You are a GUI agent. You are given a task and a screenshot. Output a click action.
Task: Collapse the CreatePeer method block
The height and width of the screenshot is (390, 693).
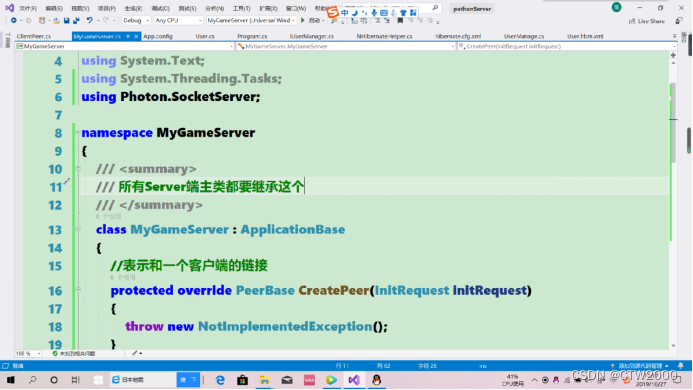tap(78, 290)
